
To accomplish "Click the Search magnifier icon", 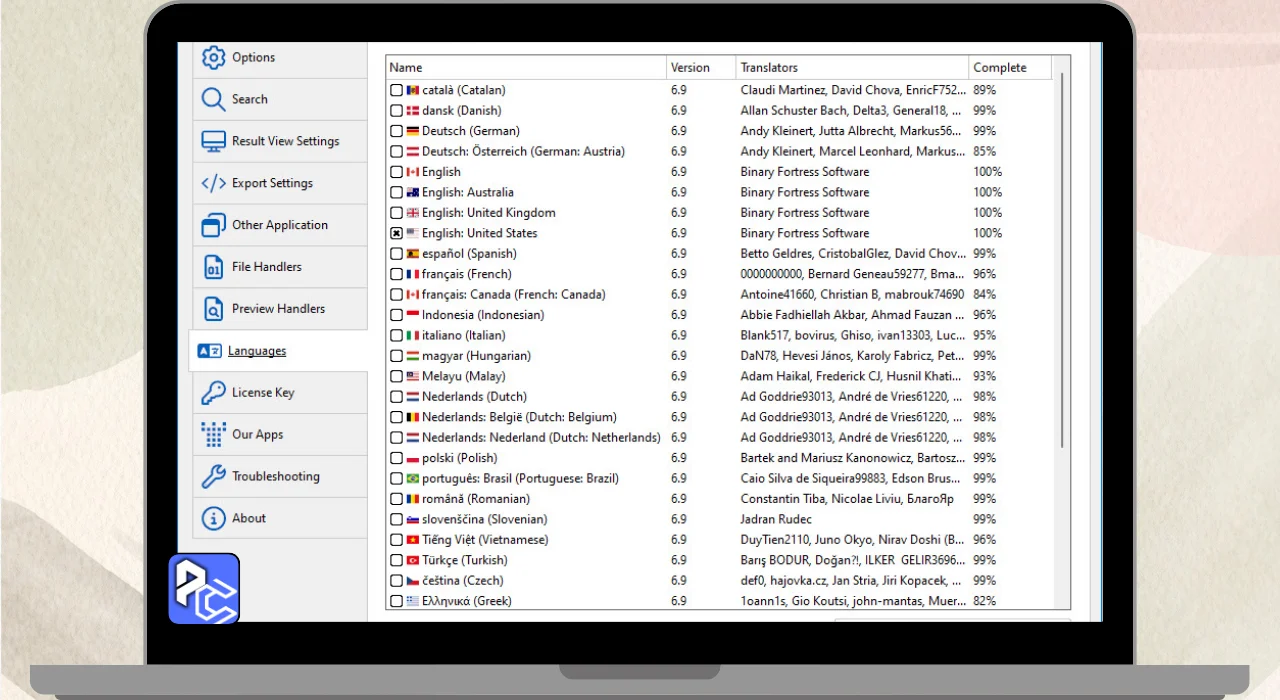I will pyautogui.click(x=213, y=100).
